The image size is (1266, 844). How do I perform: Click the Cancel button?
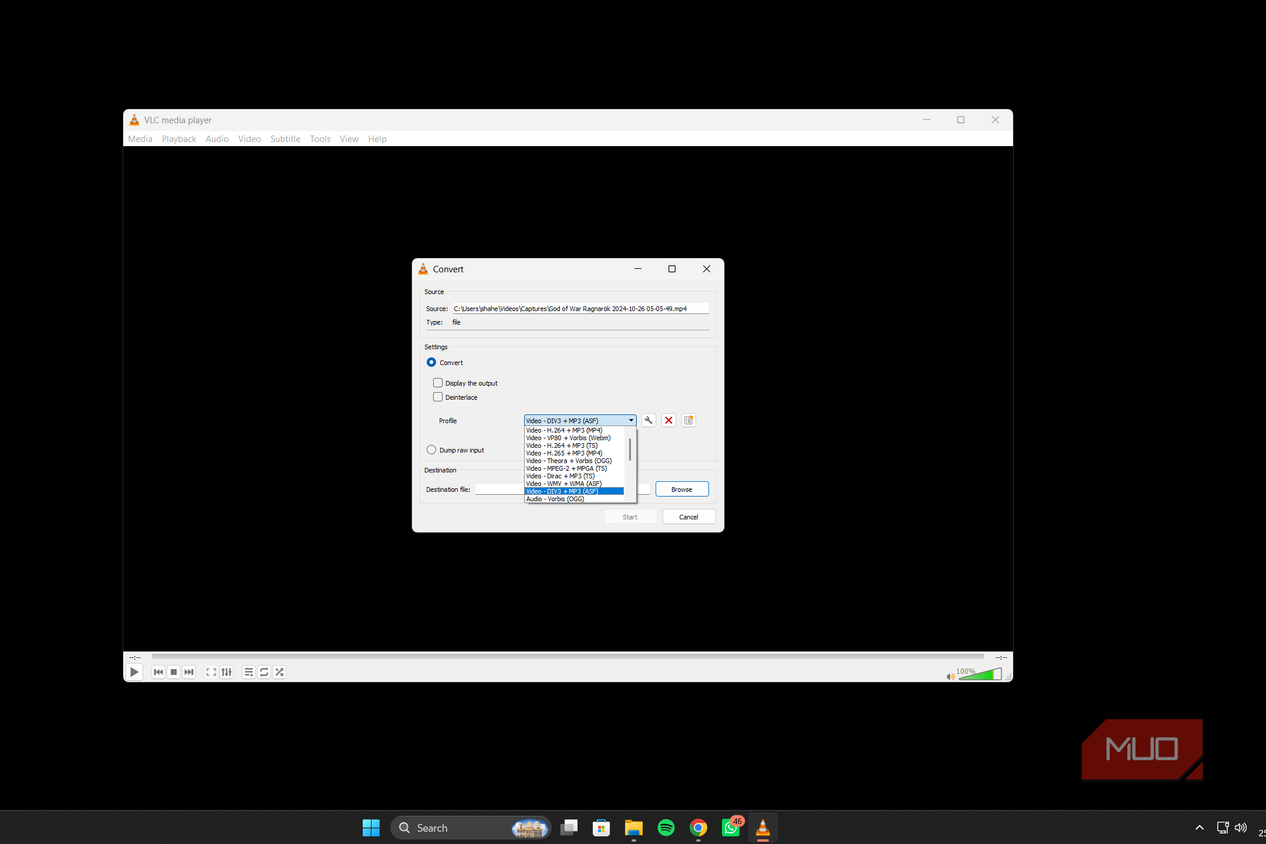click(x=689, y=517)
